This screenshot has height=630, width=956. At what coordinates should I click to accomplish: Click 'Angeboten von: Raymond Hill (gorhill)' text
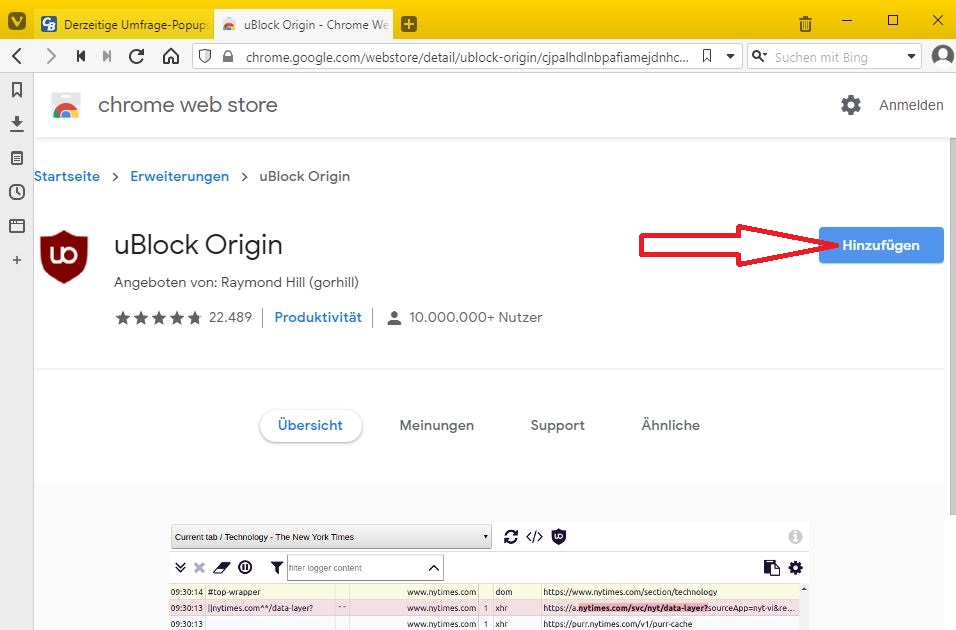click(237, 282)
